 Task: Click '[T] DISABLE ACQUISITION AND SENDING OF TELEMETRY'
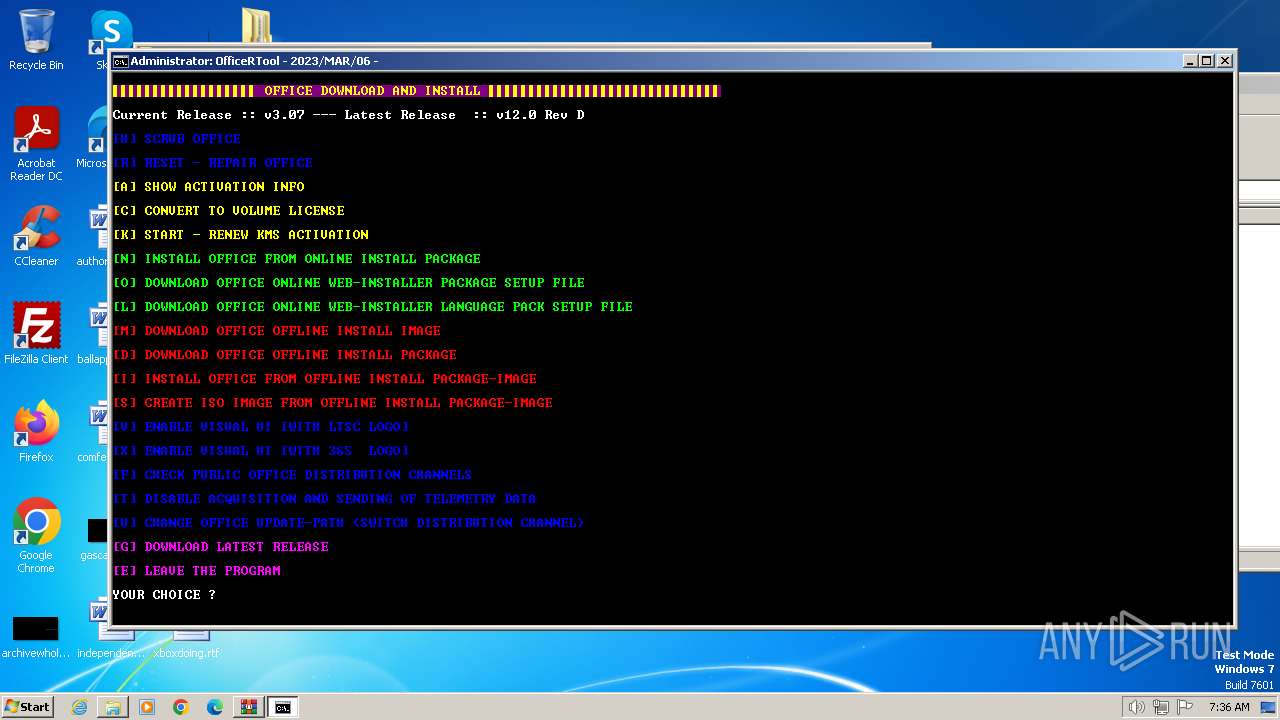coord(324,499)
